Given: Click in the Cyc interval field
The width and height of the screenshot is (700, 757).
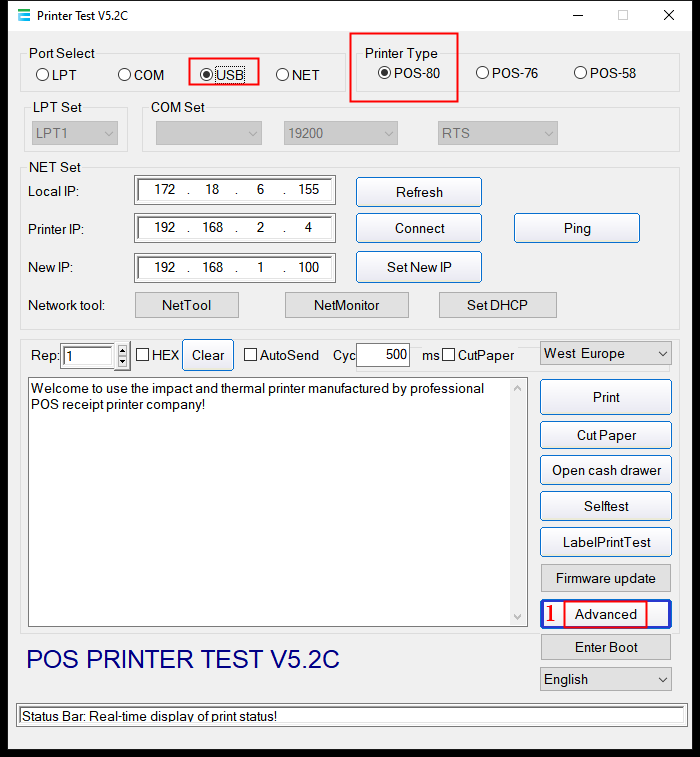Looking at the screenshot, I should pyautogui.click(x=382, y=355).
